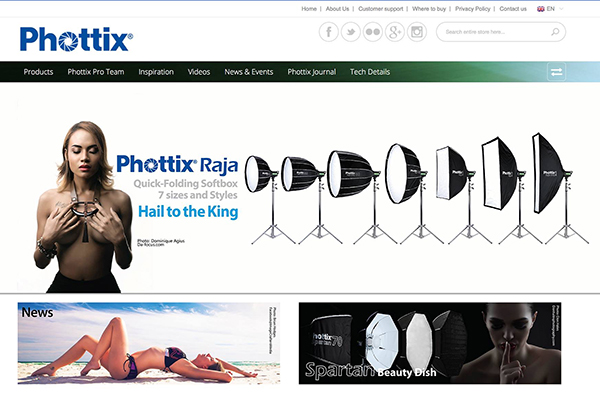Screen dimensions: 600x400
Task: Follow the Where to buy link
Action: click(x=429, y=9)
